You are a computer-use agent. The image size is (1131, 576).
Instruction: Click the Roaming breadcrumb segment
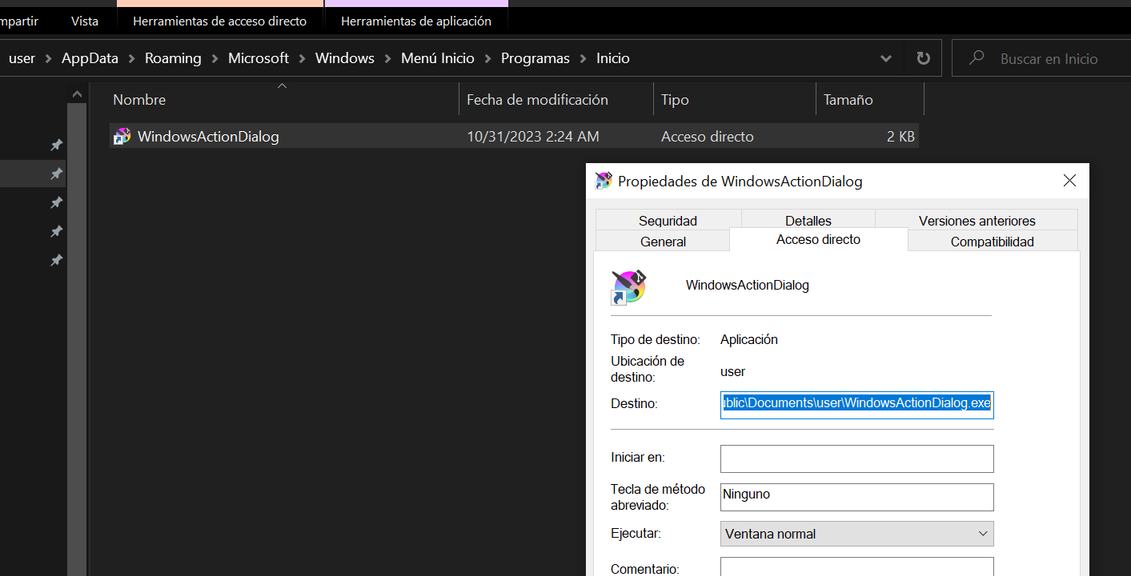[x=173, y=58]
